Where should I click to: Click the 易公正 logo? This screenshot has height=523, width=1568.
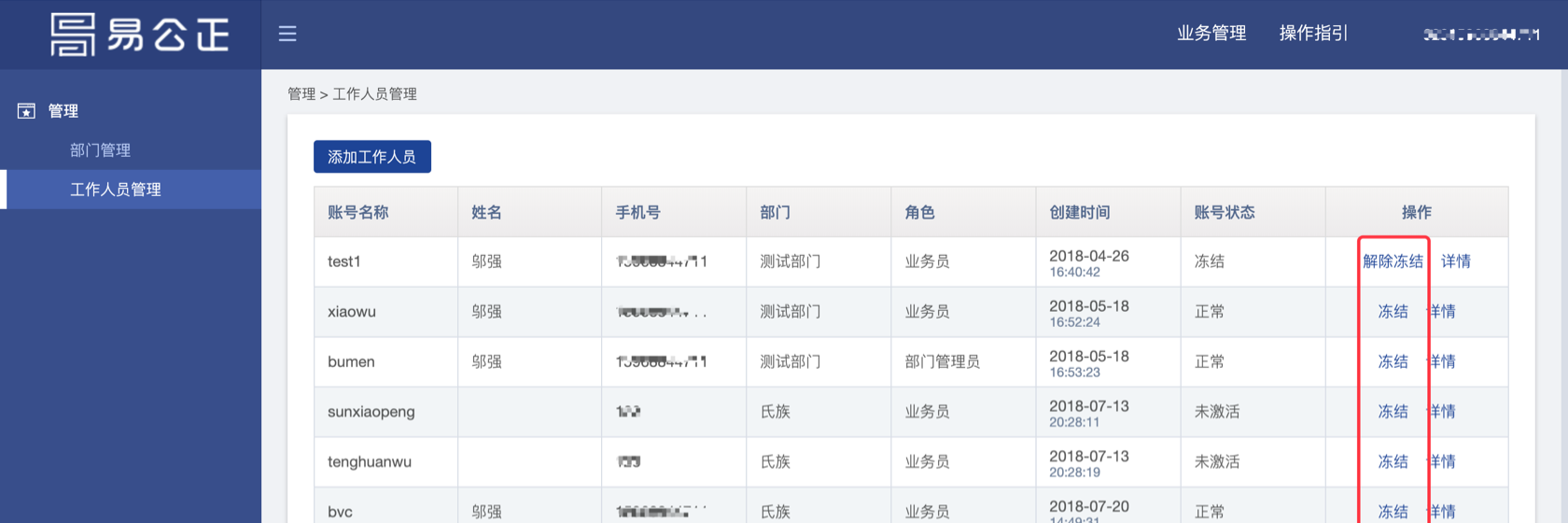[x=140, y=35]
